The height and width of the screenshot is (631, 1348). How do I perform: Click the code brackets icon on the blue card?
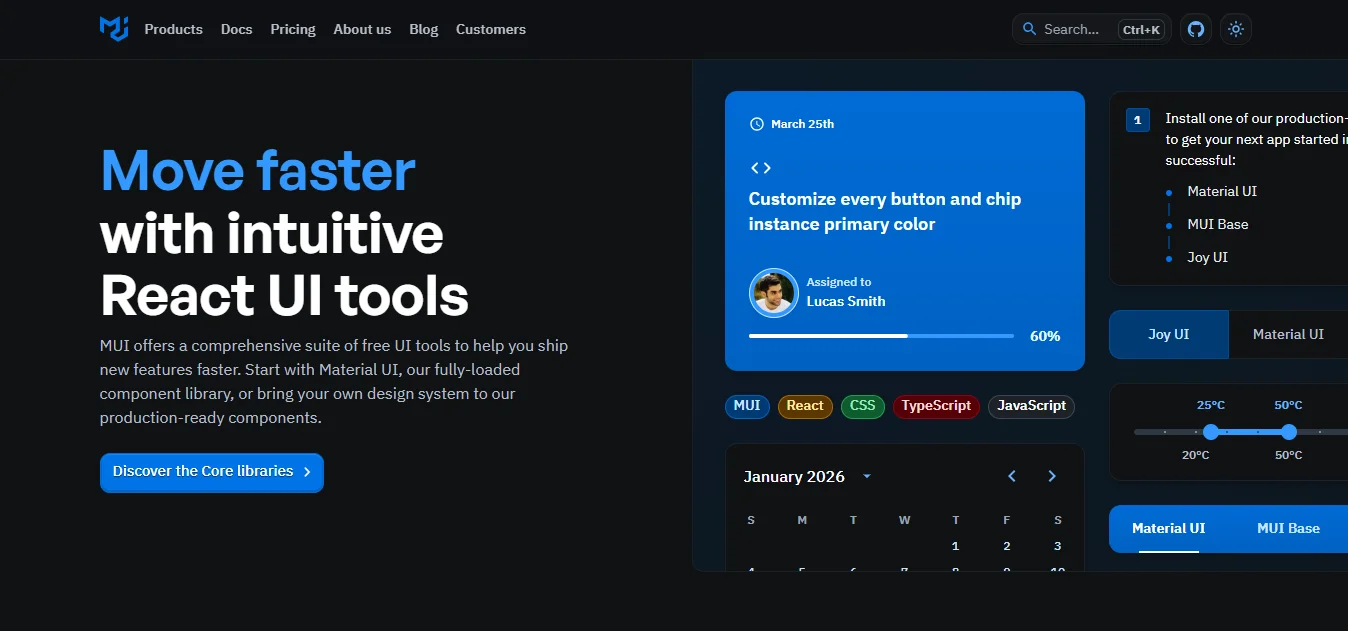tap(760, 167)
